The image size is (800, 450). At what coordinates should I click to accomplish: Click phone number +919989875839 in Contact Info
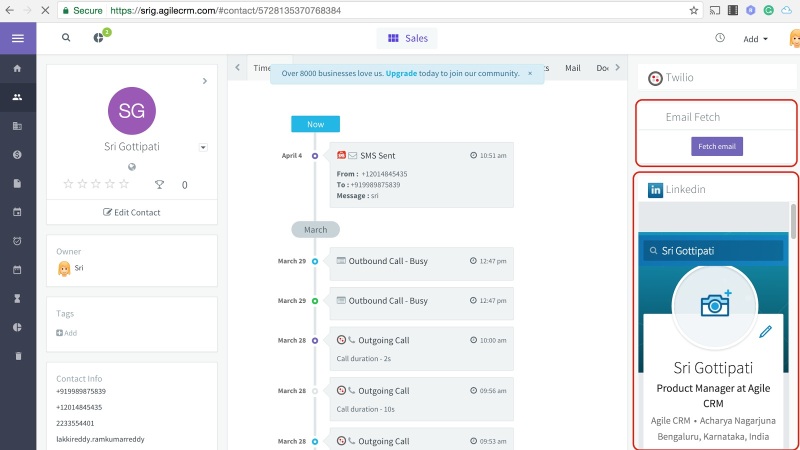(x=81, y=391)
